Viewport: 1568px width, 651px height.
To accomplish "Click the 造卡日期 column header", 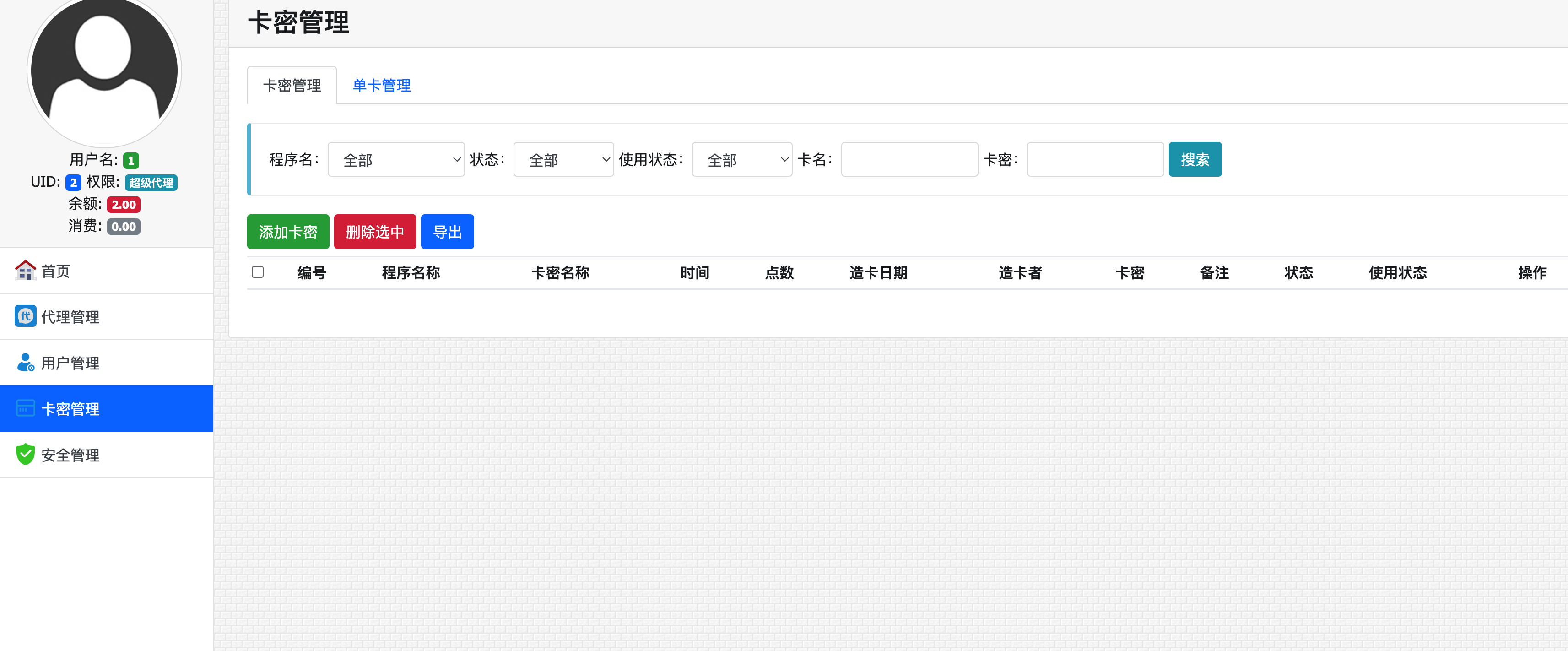I will [878, 273].
